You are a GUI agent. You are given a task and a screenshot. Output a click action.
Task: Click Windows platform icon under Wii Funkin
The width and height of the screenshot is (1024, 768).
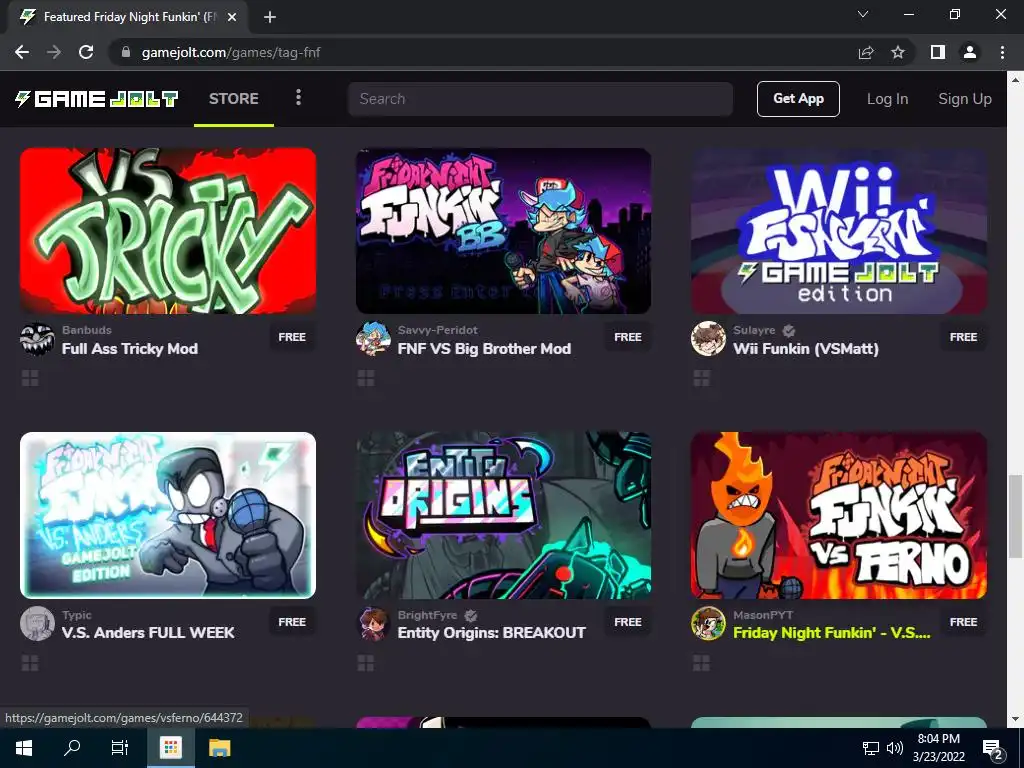pos(701,378)
